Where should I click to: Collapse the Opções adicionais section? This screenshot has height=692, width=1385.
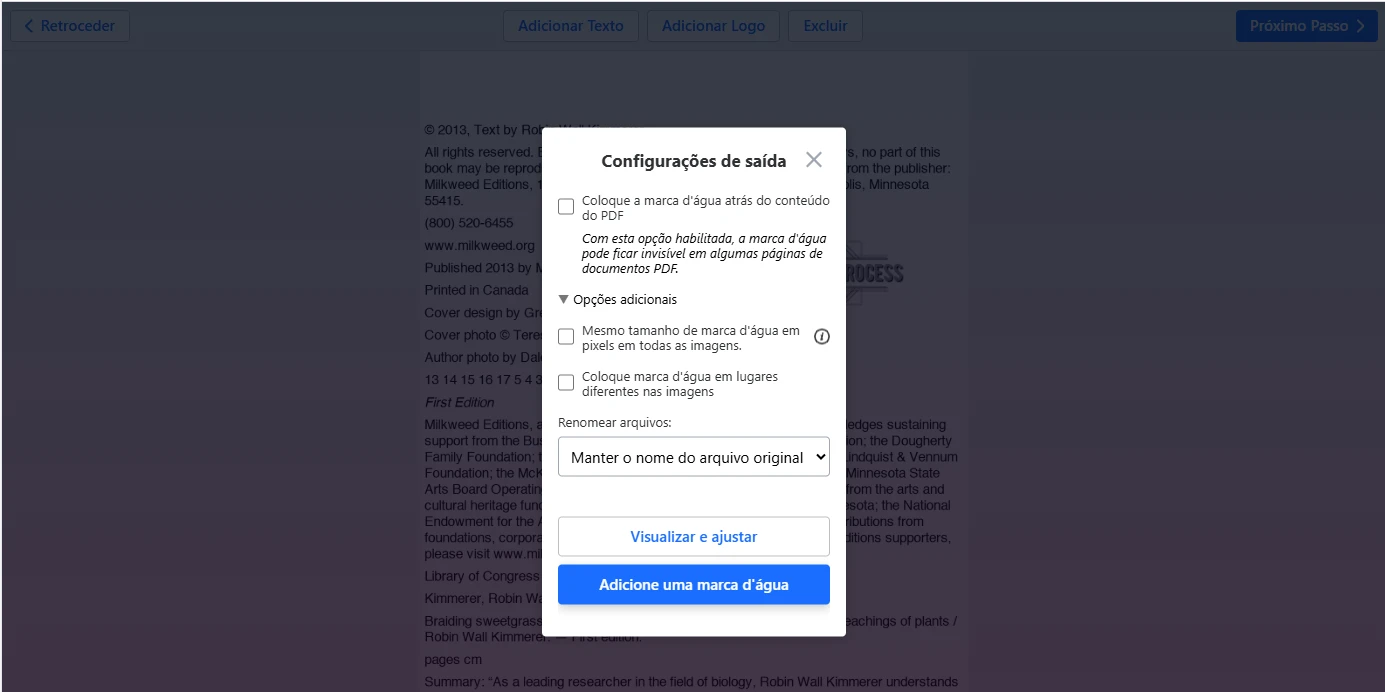point(563,299)
